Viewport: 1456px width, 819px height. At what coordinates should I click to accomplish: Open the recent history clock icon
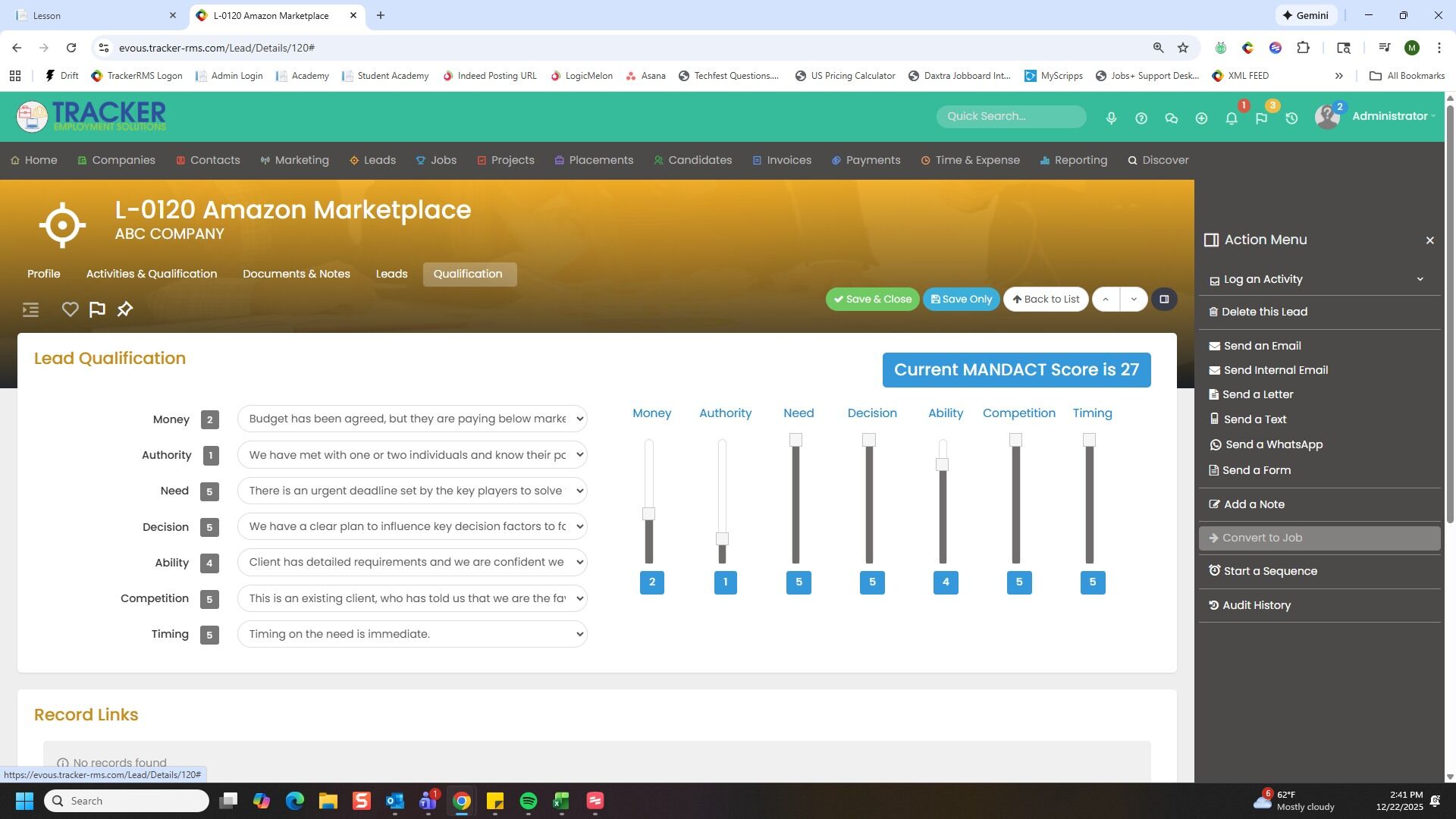[1291, 118]
